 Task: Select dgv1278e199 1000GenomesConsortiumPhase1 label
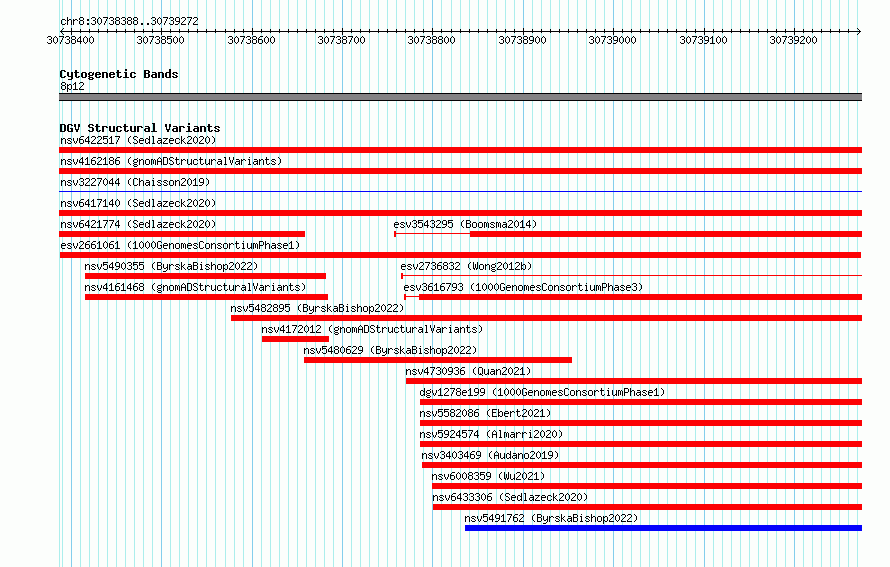click(542, 392)
